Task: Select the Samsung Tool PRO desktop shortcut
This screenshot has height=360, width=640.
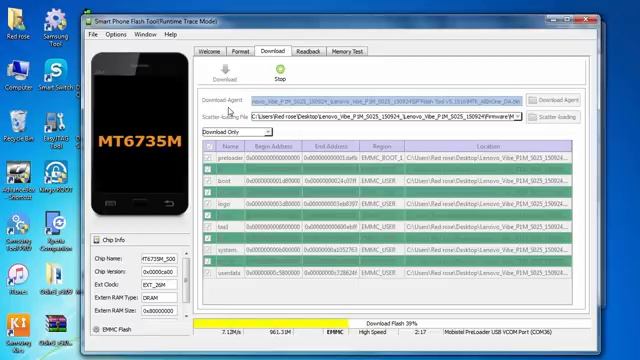Action: (18, 232)
